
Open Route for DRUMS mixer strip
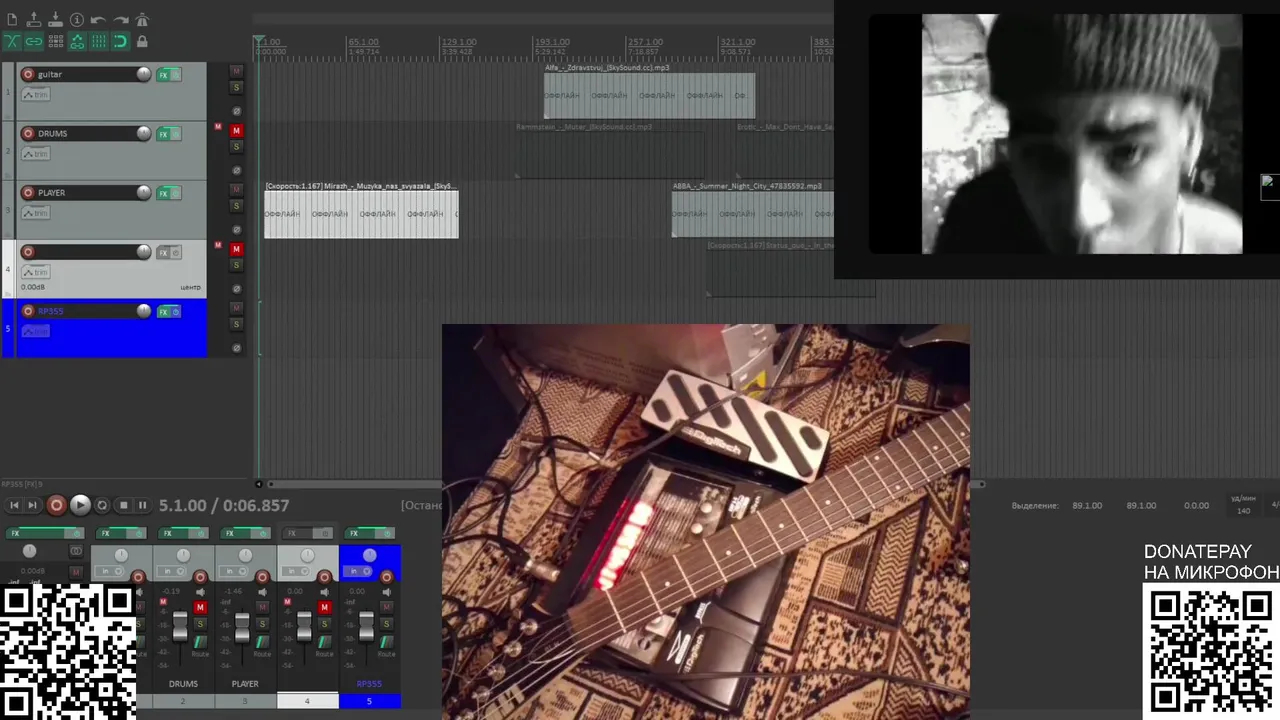200,644
